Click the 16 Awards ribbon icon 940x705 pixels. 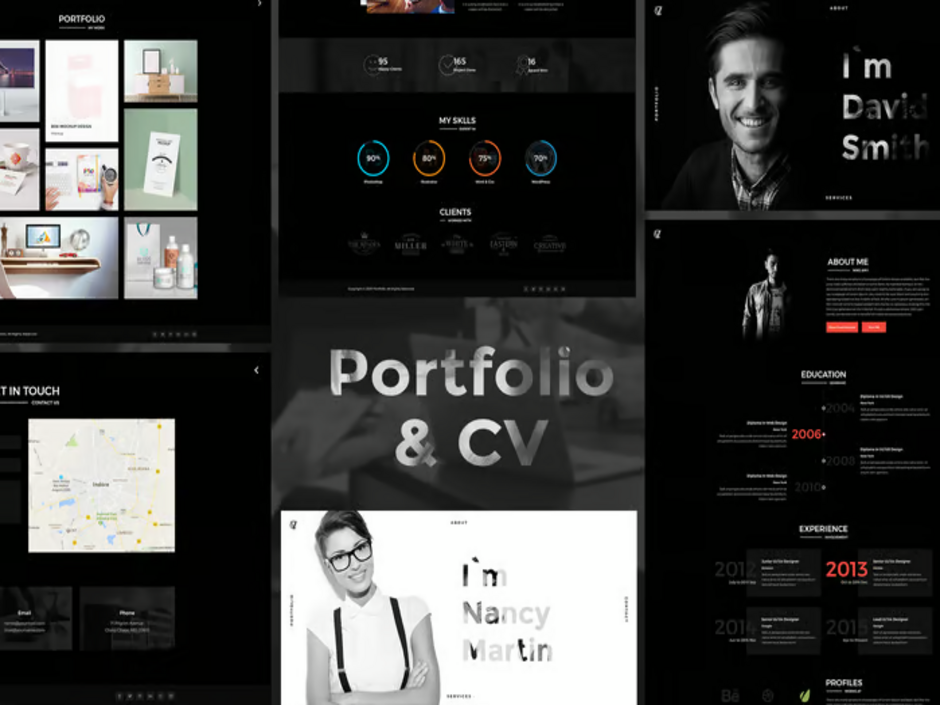click(x=520, y=65)
